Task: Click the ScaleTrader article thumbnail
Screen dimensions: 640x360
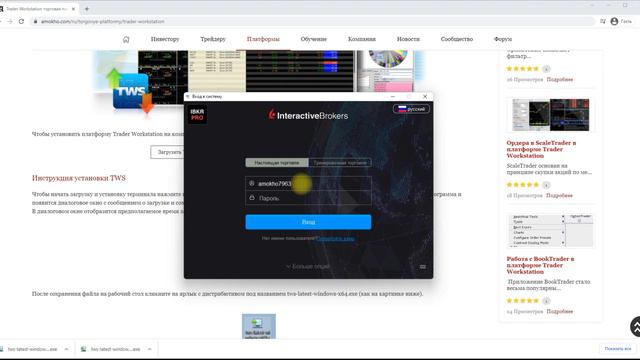Action: coord(551,115)
